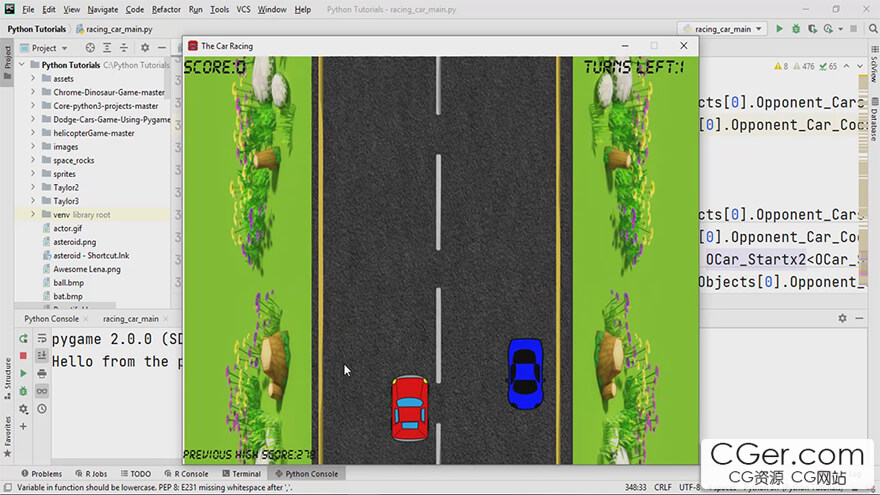Screen dimensions: 880x495
Task: Rerun the console using the rerun icon
Action: 23,339
